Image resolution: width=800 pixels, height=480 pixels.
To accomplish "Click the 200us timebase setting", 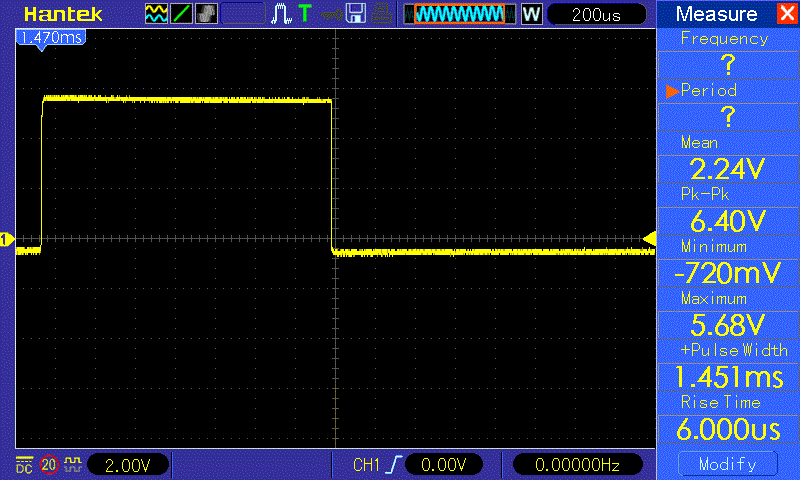I will [596, 14].
